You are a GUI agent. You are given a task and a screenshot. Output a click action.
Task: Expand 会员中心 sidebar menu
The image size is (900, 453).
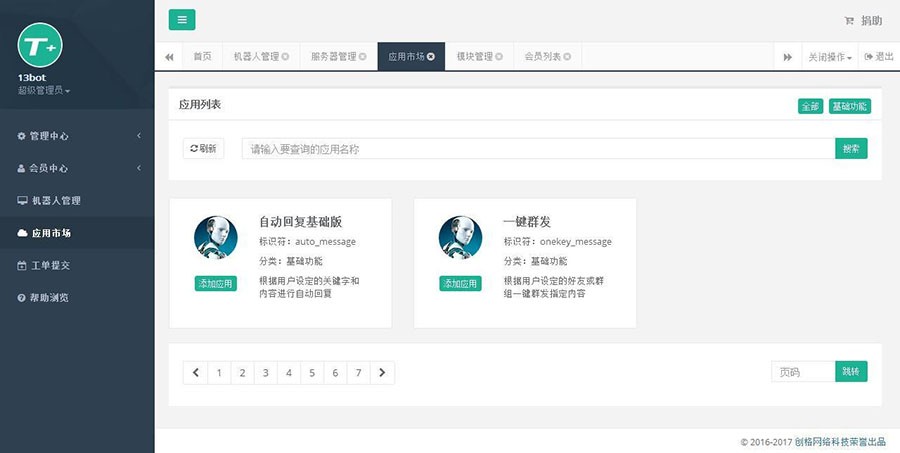[77, 168]
